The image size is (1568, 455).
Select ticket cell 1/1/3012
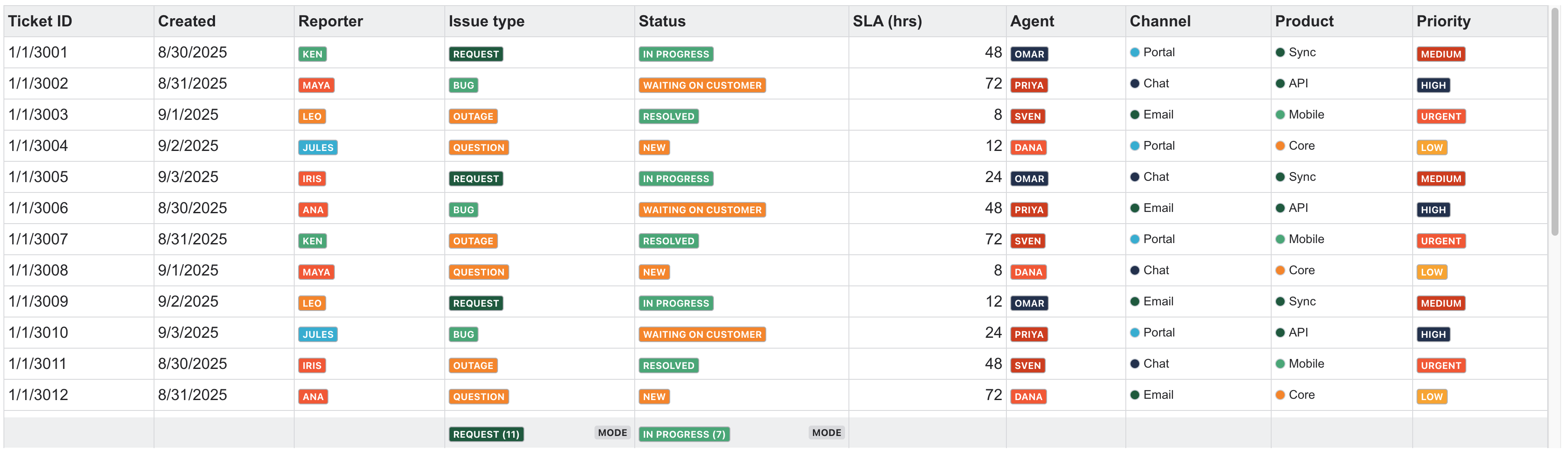[78, 395]
